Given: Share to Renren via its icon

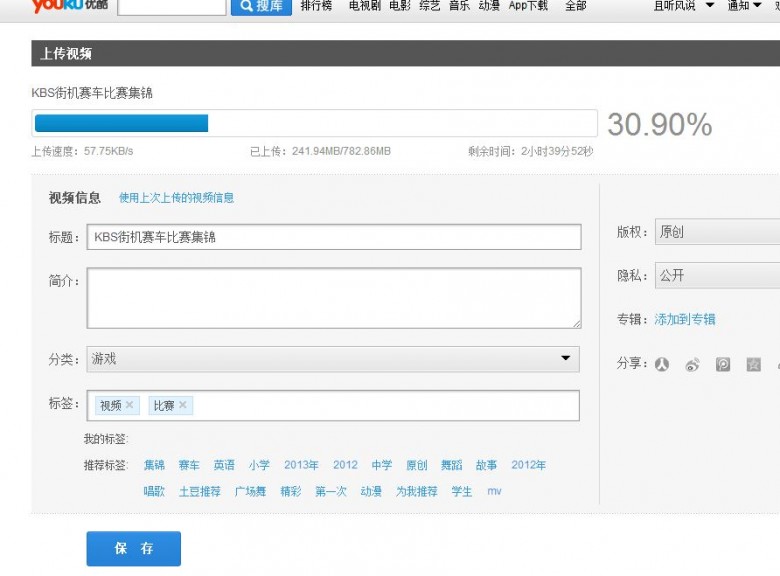Looking at the screenshot, I should click(x=661, y=365).
